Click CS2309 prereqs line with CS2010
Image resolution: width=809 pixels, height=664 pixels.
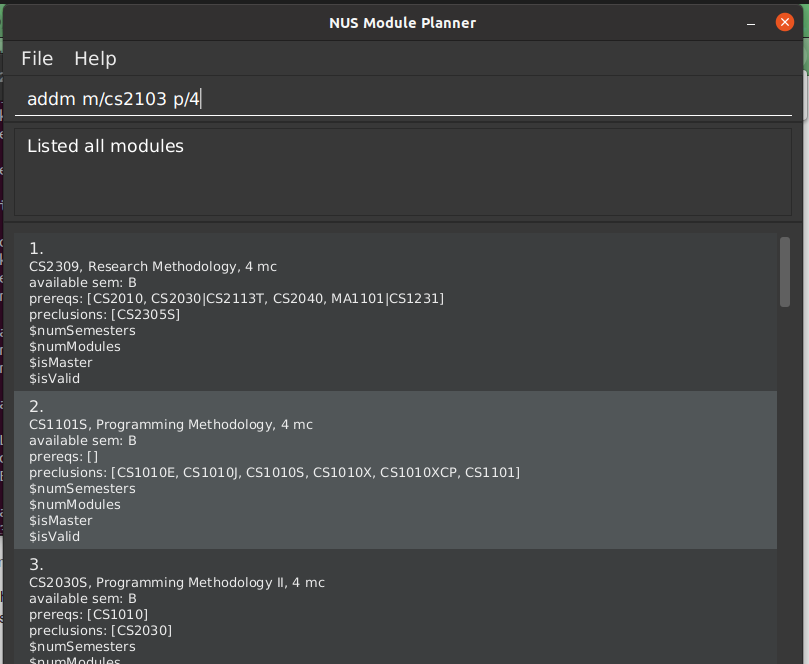coord(236,299)
